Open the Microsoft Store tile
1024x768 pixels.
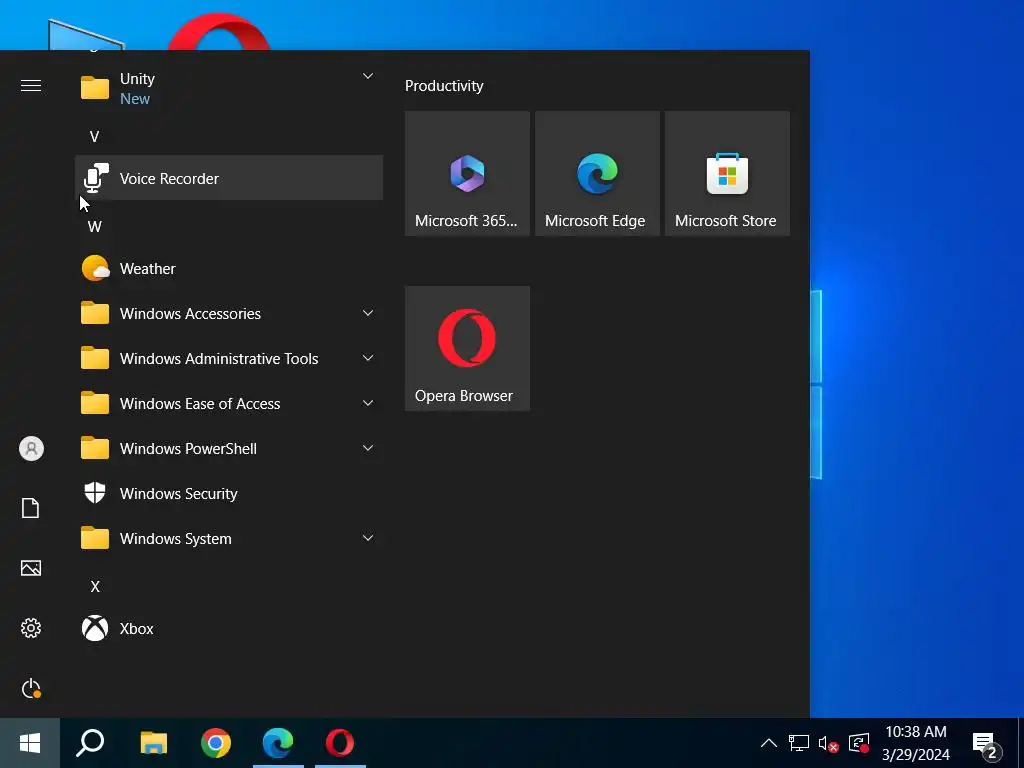click(727, 173)
